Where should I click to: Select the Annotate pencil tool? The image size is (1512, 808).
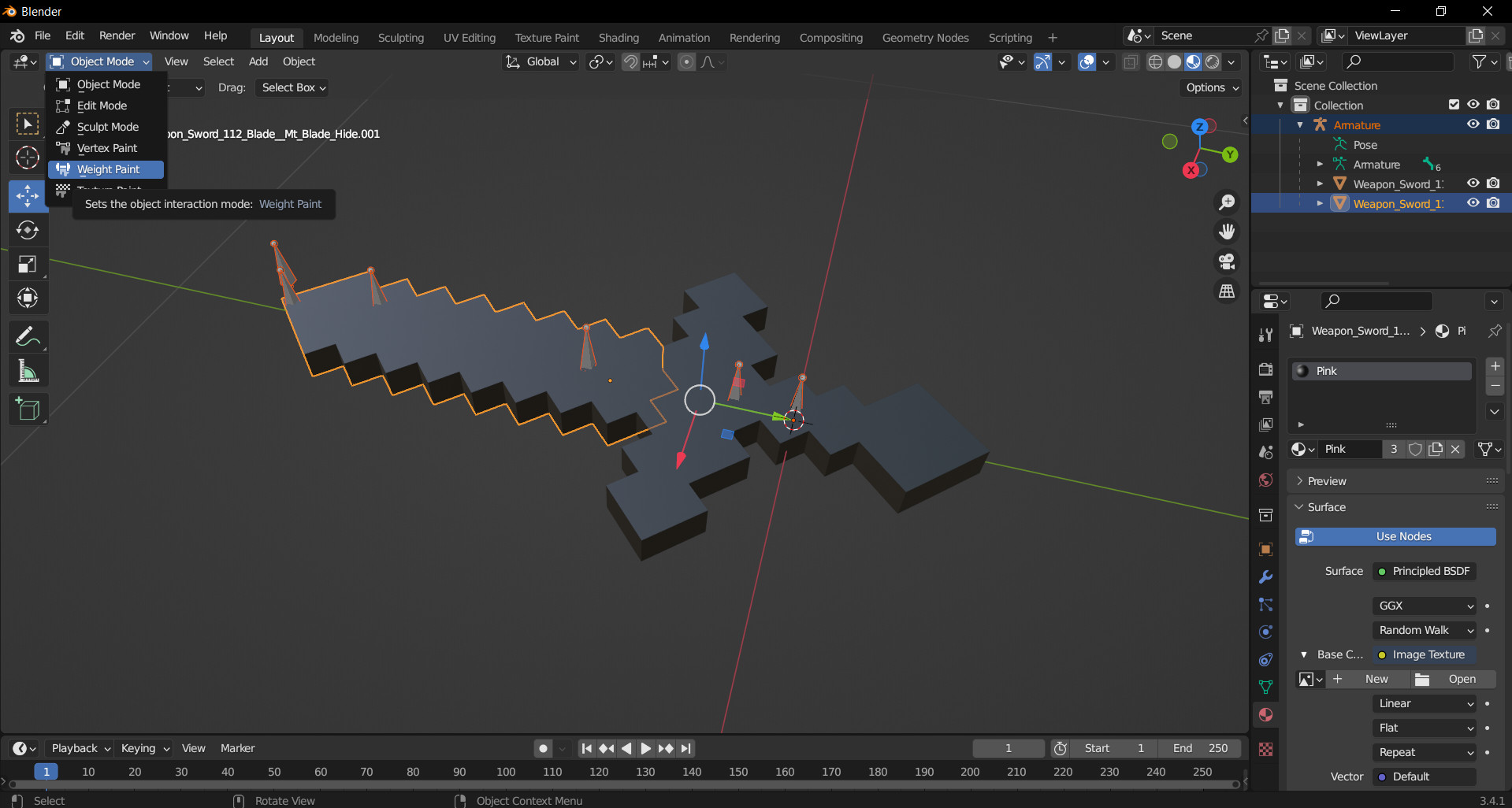click(x=28, y=337)
